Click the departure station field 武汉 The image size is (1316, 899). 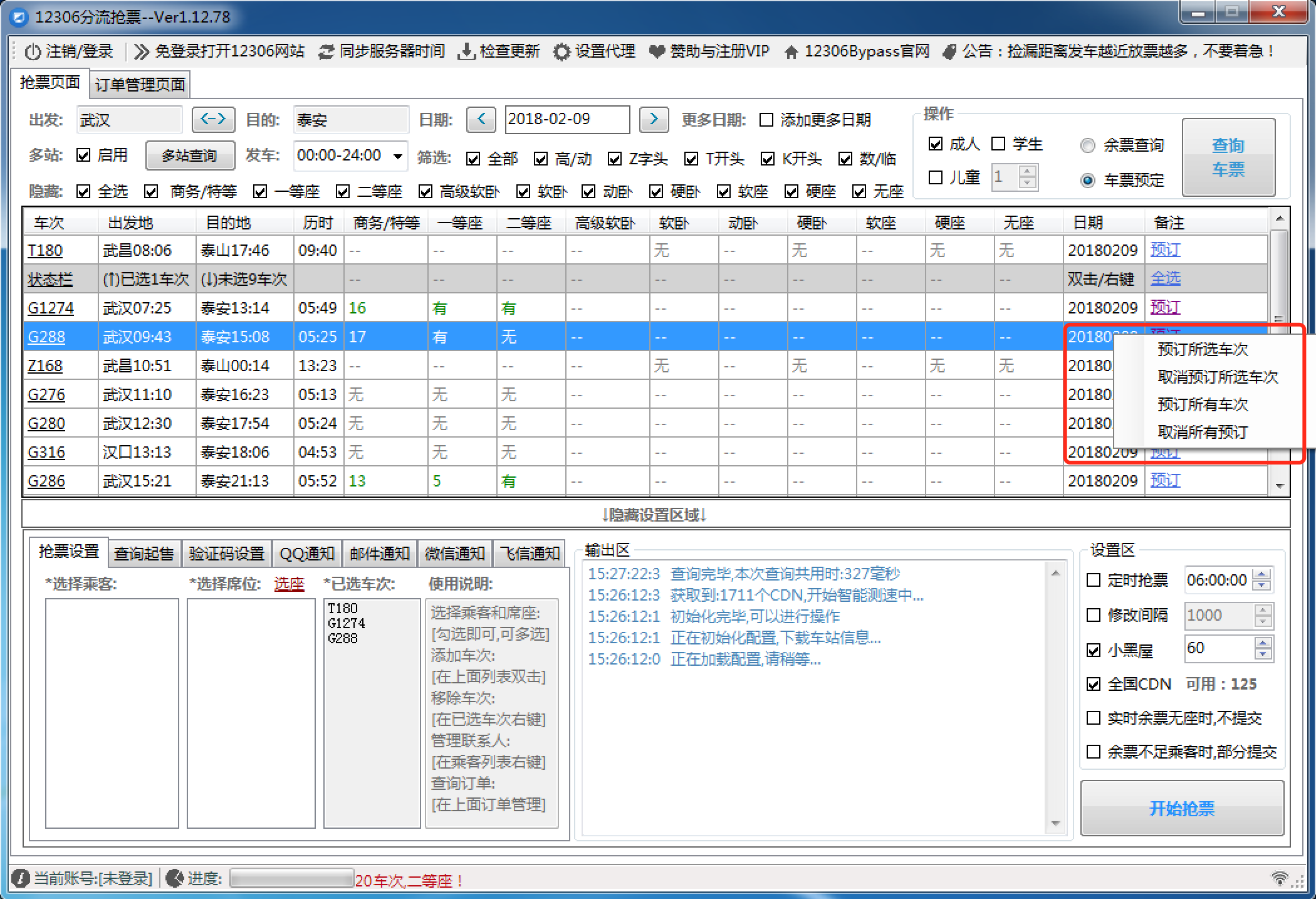click(129, 120)
